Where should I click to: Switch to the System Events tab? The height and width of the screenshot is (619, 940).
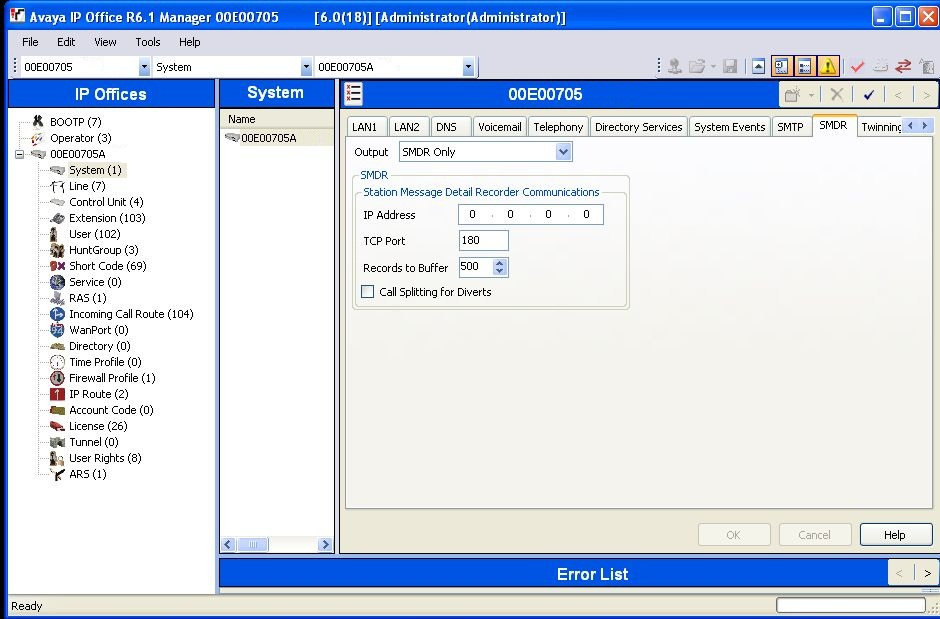[730, 127]
